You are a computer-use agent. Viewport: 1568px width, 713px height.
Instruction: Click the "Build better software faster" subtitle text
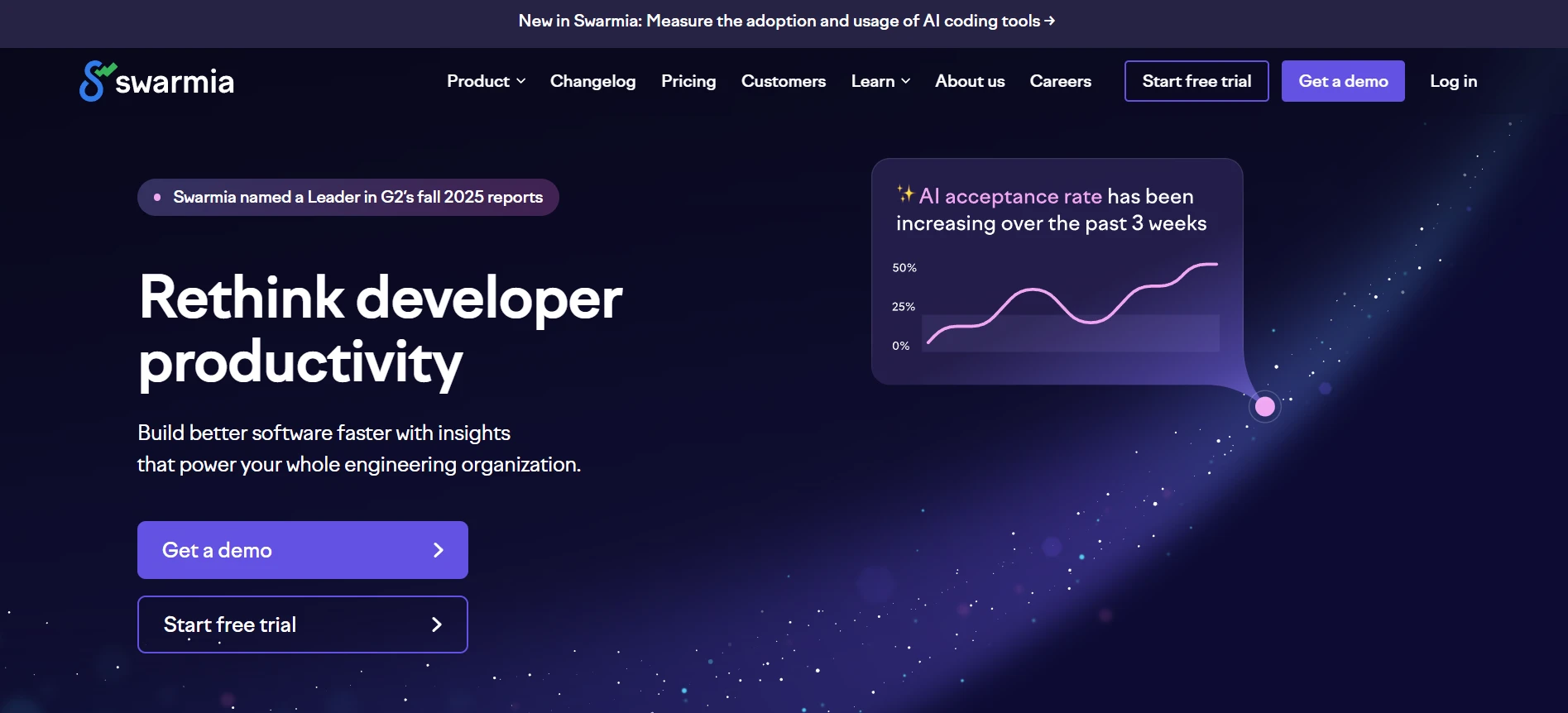click(359, 448)
